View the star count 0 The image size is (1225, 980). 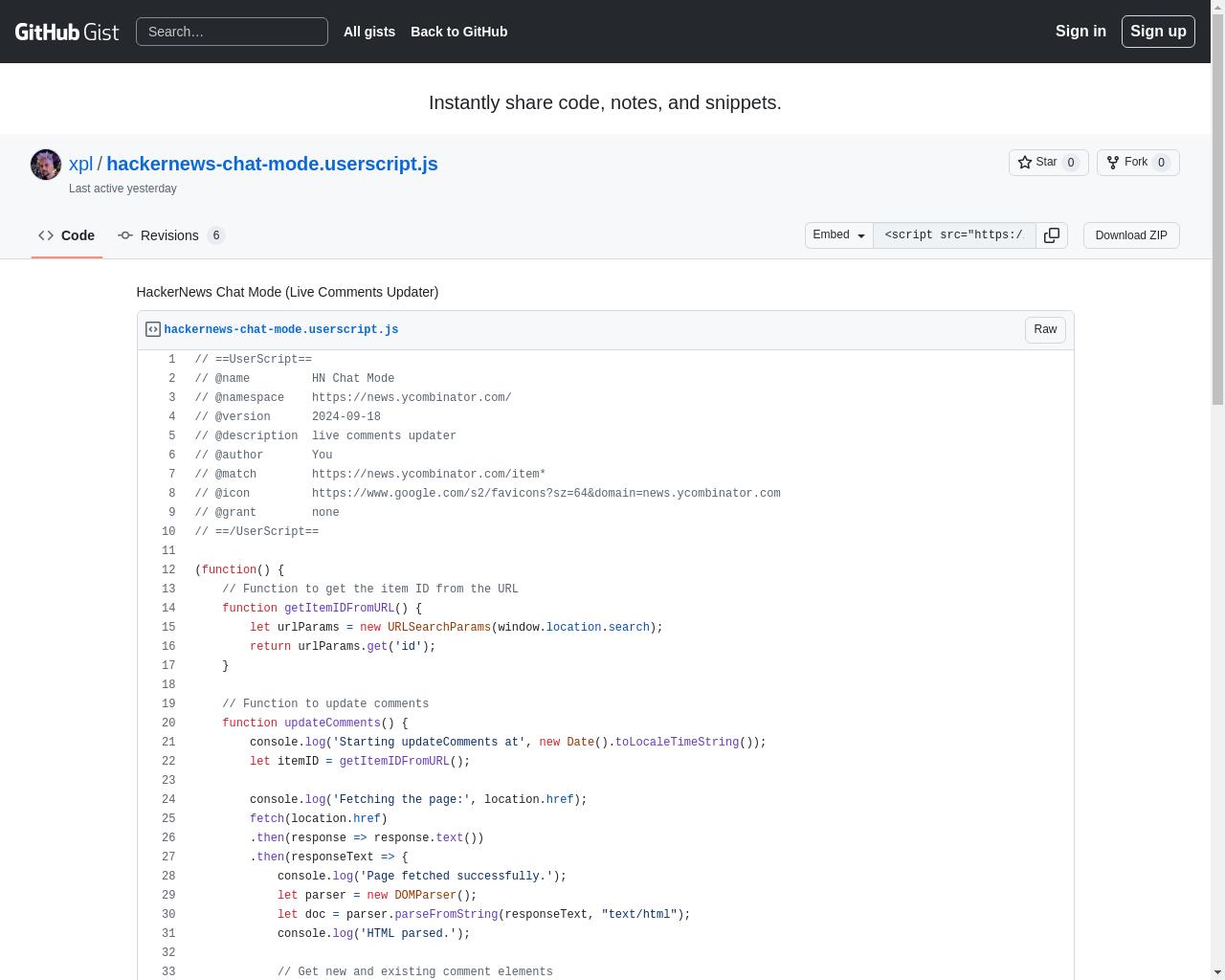[1072, 163]
